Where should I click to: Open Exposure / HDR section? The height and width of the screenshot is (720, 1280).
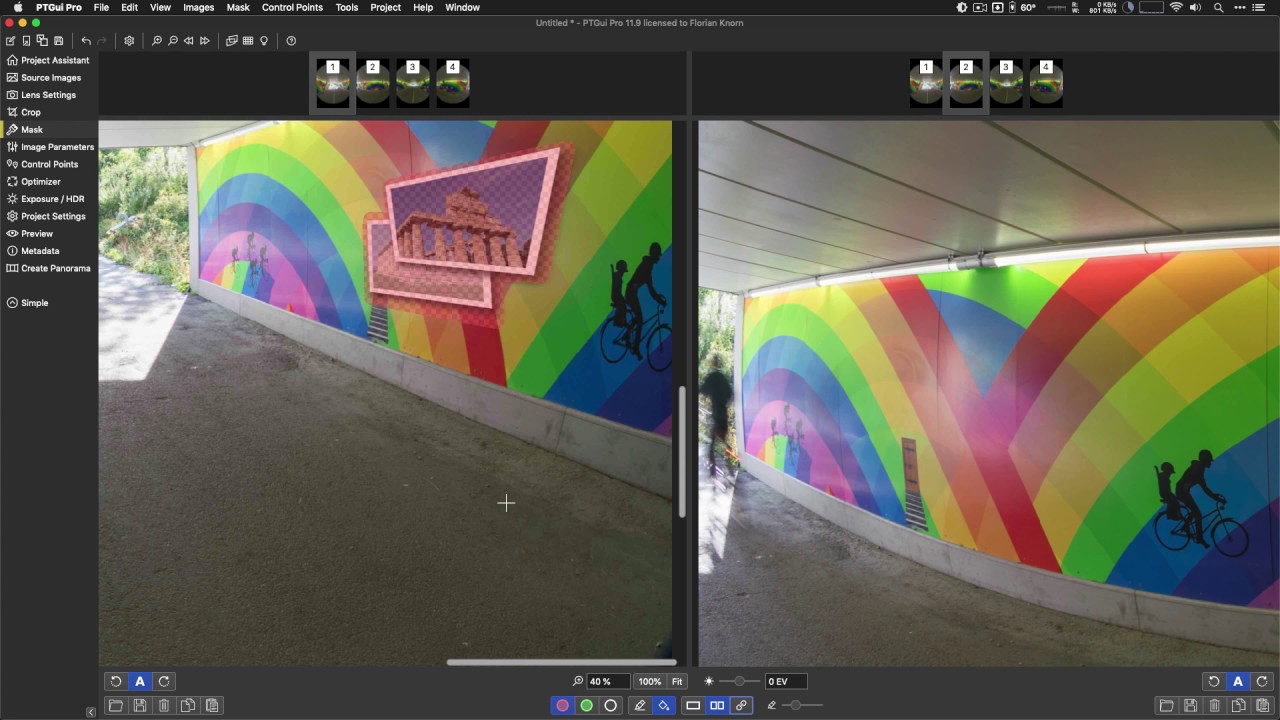[48, 199]
